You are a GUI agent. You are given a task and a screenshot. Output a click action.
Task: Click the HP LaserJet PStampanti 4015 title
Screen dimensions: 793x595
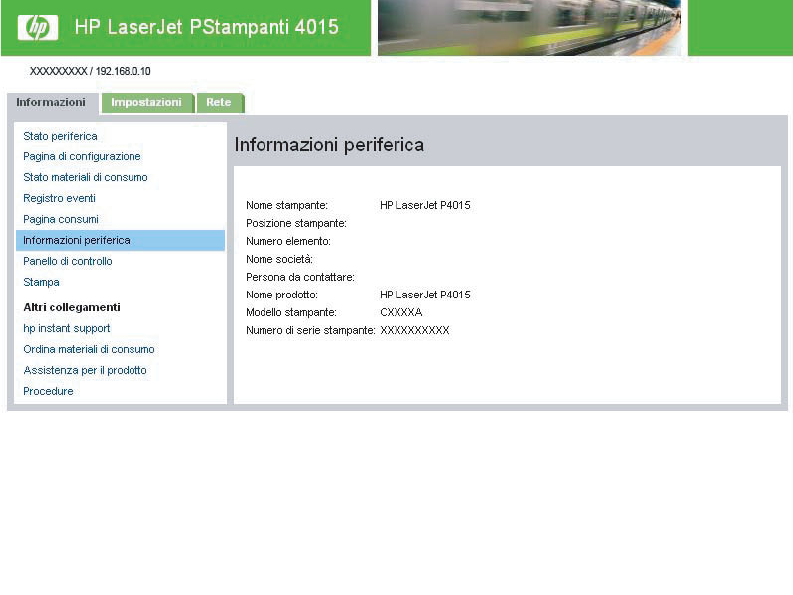tap(207, 27)
